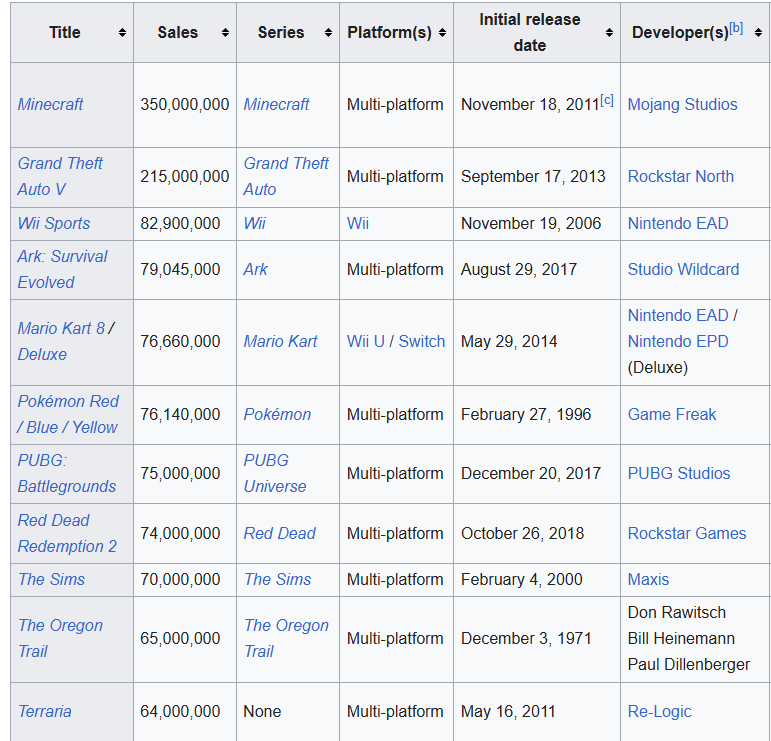
Task: Open Nintendo EPD developer link
Action: pyautogui.click(x=678, y=342)
